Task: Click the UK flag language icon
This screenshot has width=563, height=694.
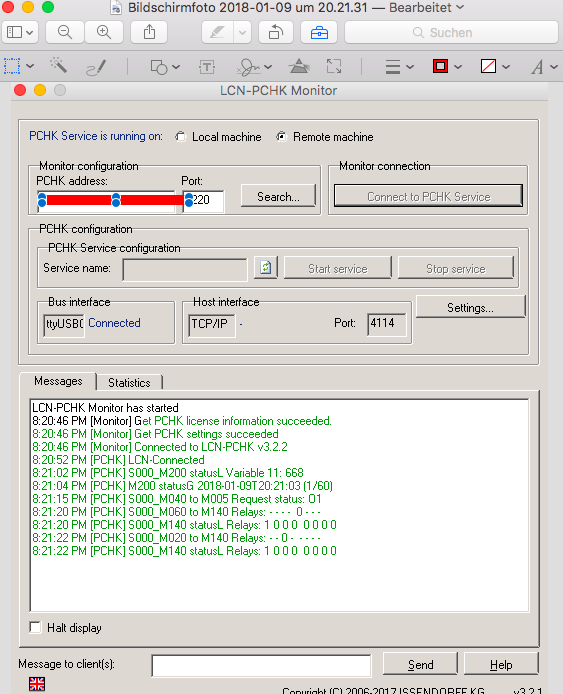Action: (37, 684)
